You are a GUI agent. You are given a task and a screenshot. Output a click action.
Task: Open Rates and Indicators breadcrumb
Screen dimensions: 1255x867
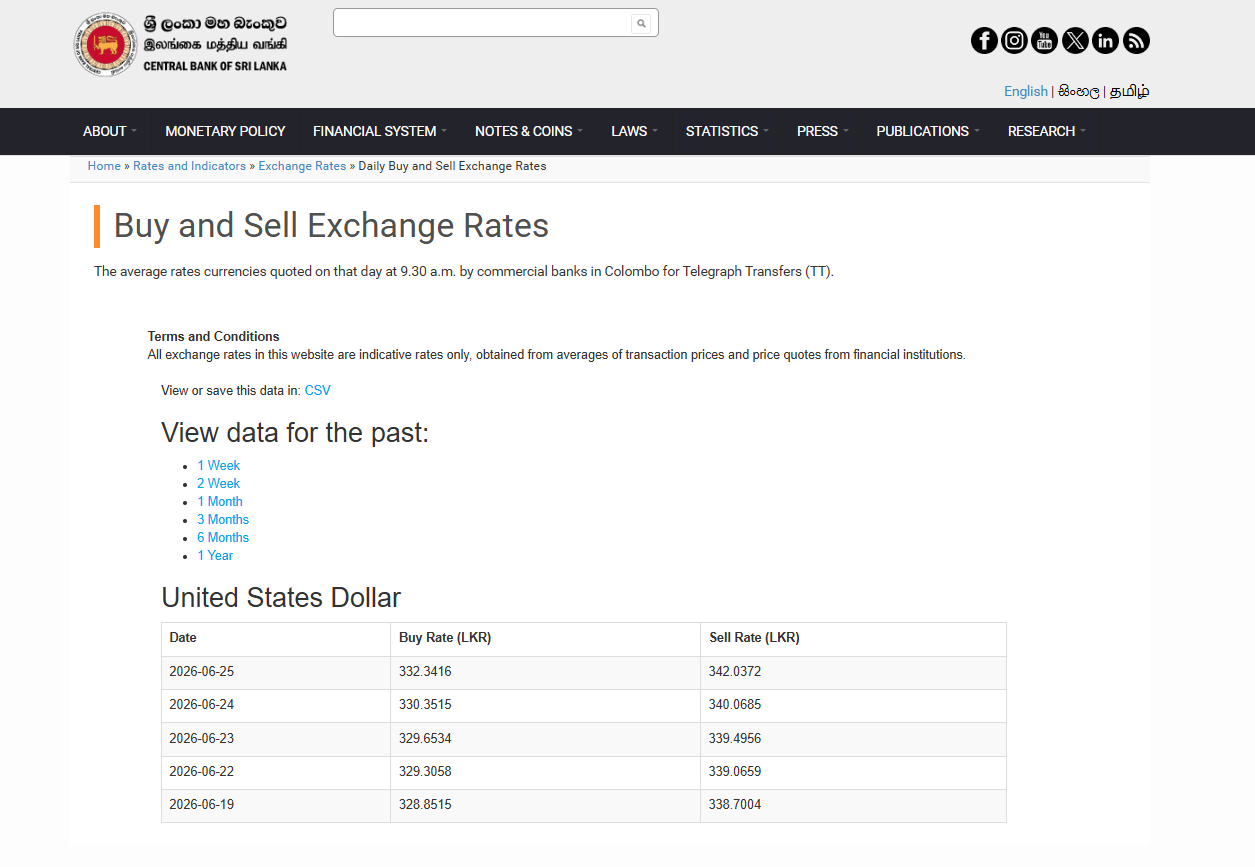189,166
